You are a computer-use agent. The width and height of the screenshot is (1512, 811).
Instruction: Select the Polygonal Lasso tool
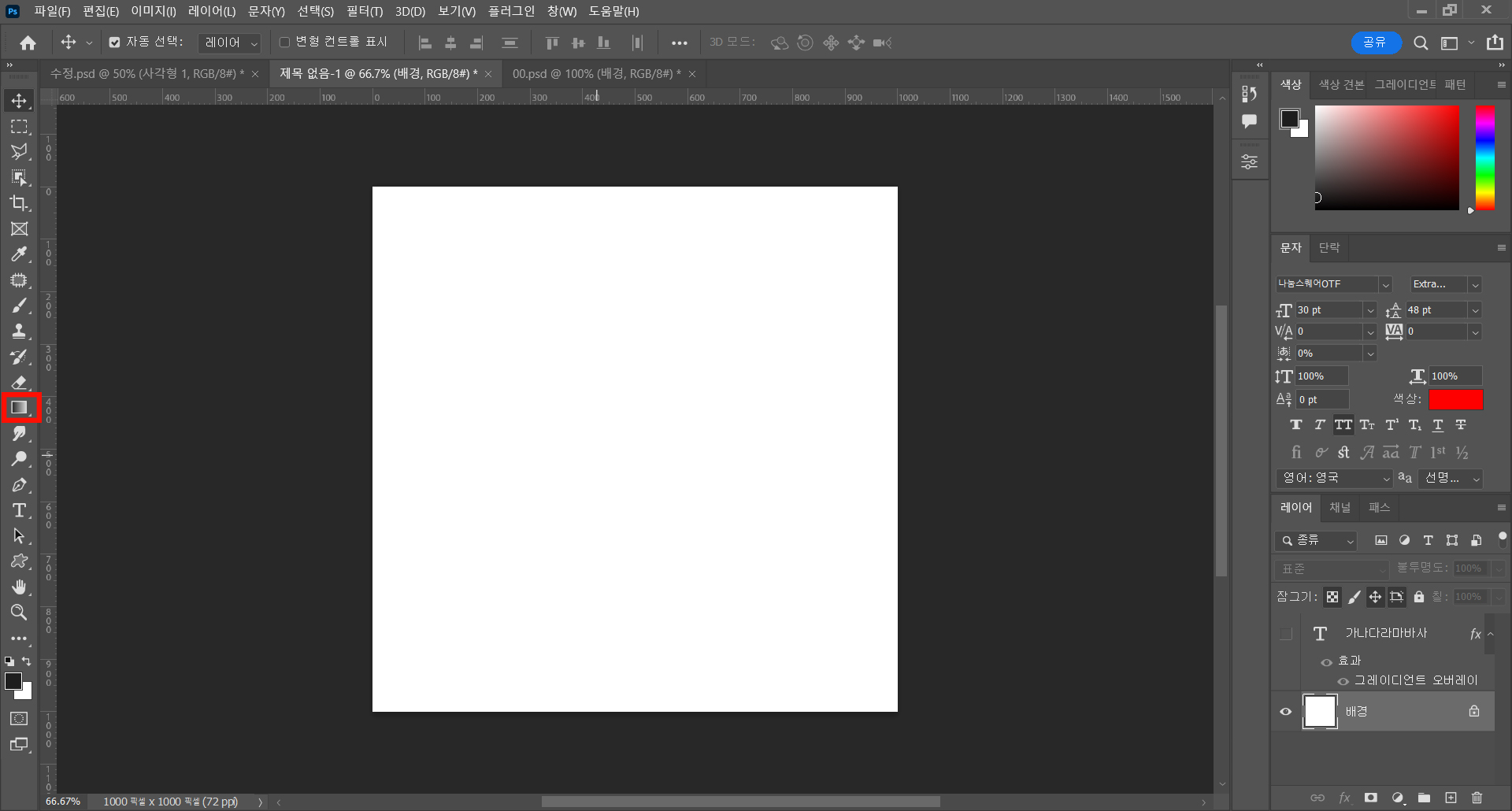tap(20, 152)
